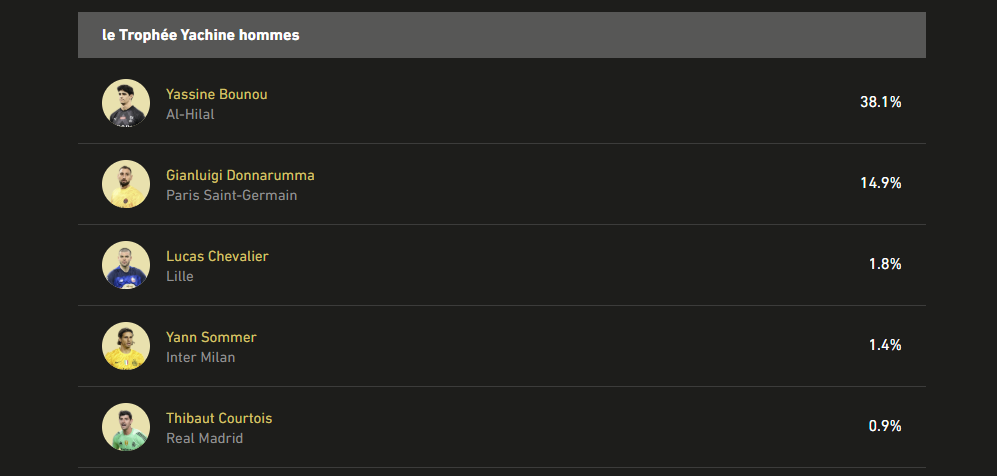Click the Lille club label
Image resolution: width=997 pixels, height=476 pixels.
click(180, 276)
